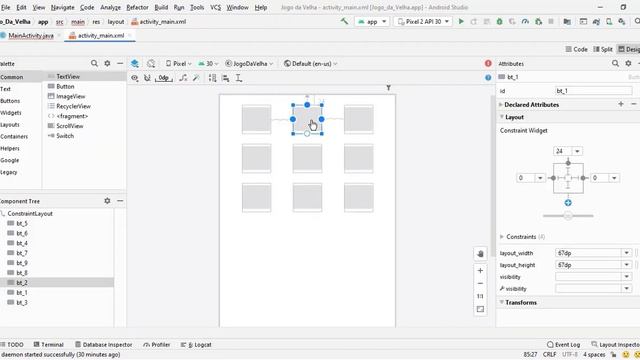Viewport: 640px width, 360px height.
Task: Open the Refactor menu
Action: pos(137,7)
